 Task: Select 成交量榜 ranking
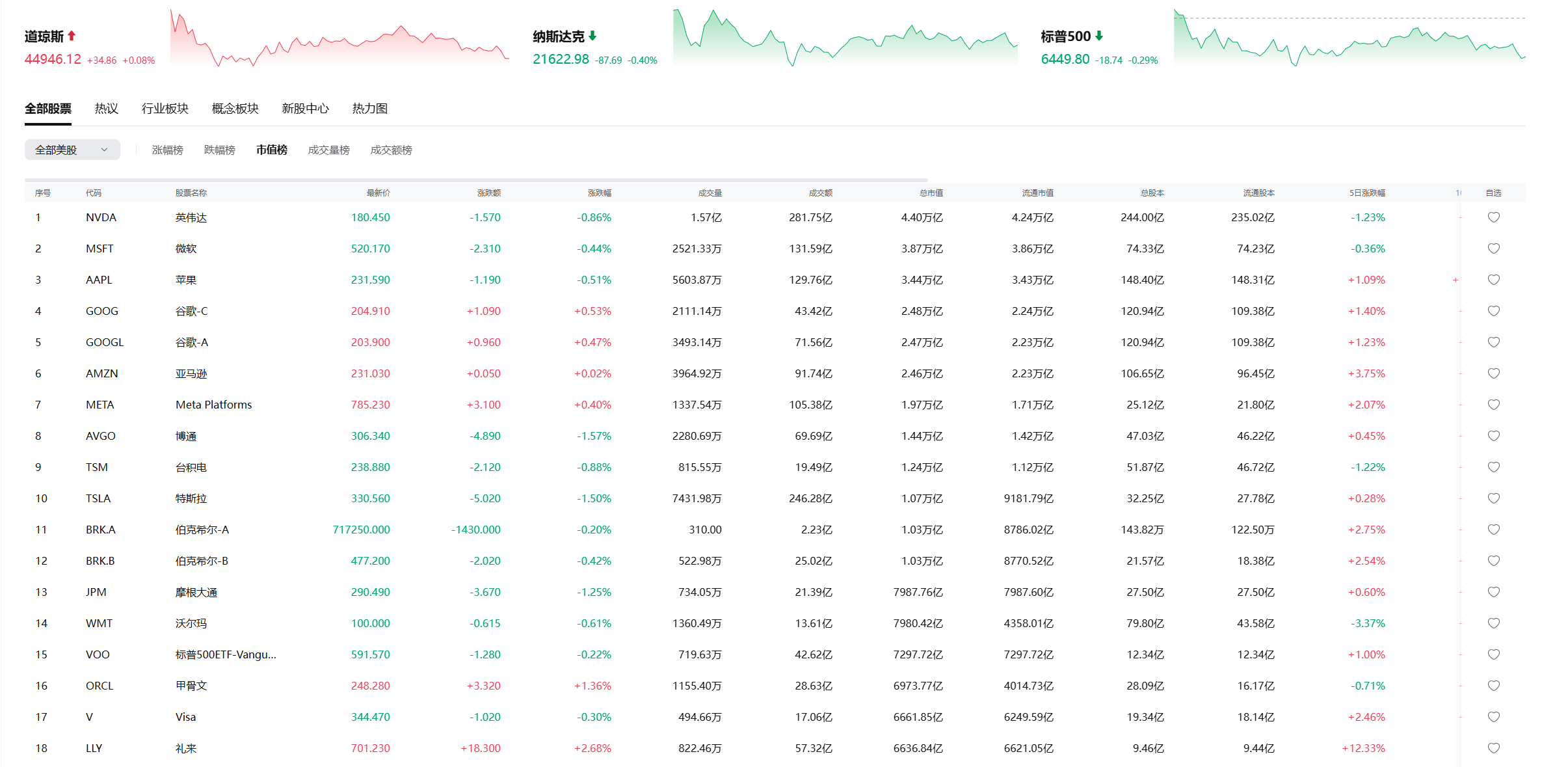(329, 150)
